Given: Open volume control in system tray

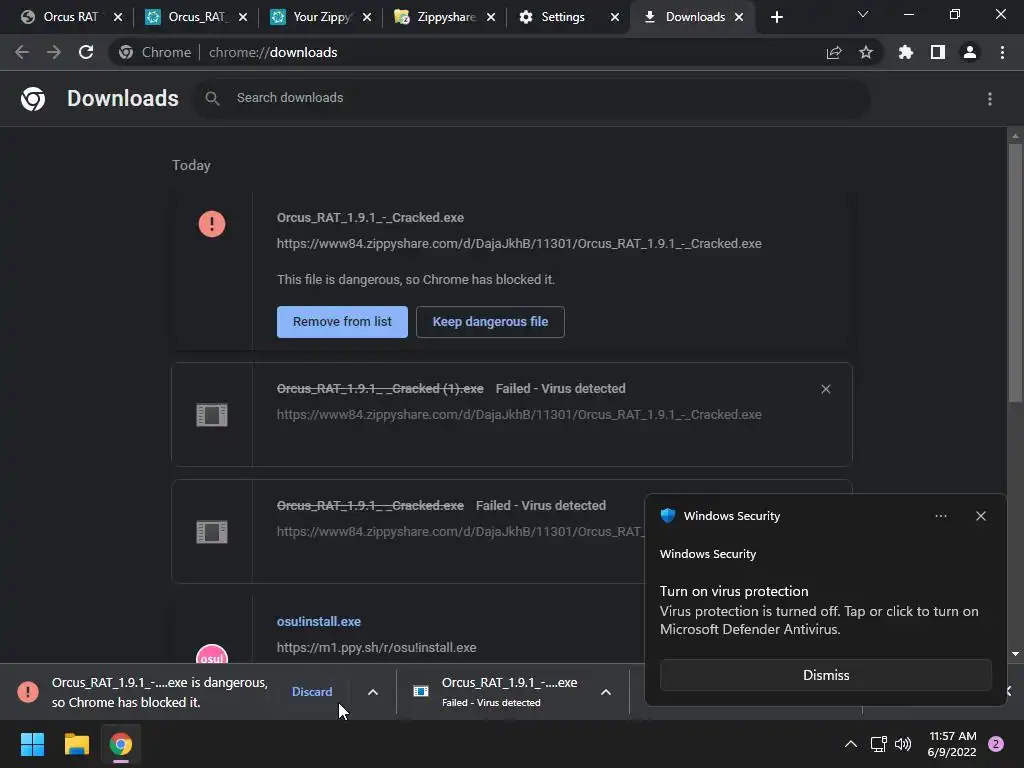Looking at the screenshot, I should 903,744.
